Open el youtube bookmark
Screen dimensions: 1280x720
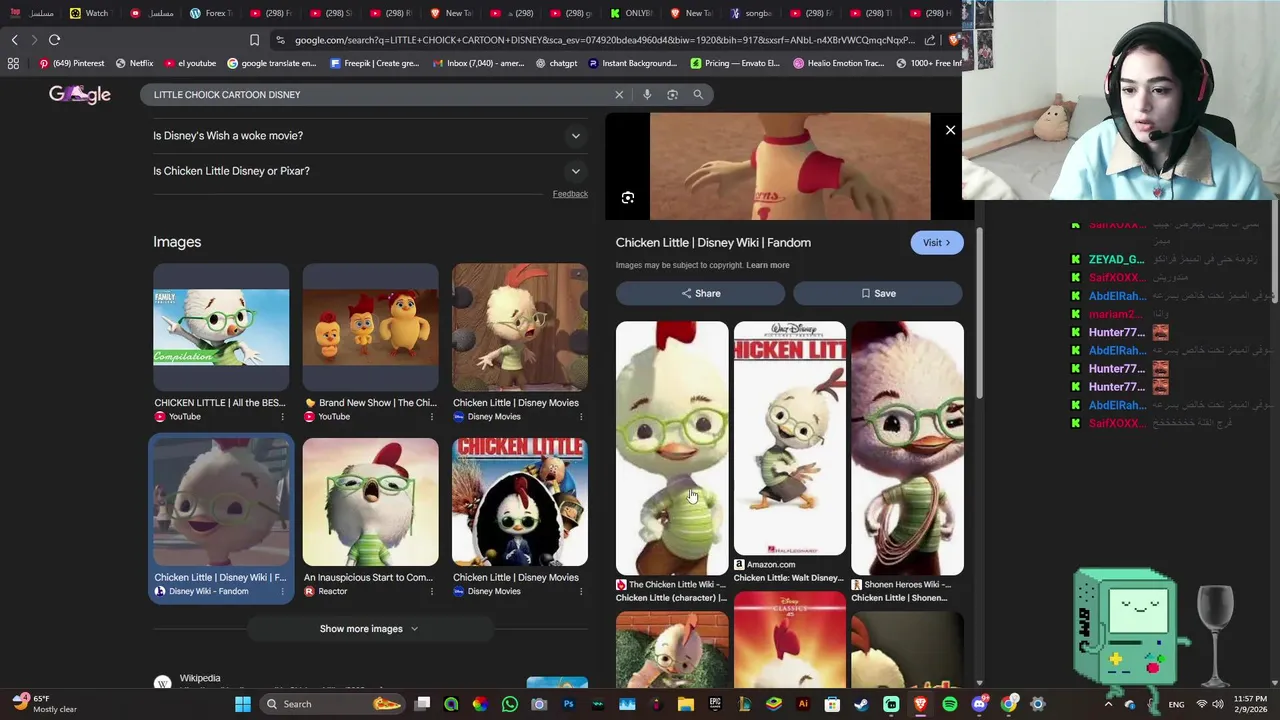(190, 63)
